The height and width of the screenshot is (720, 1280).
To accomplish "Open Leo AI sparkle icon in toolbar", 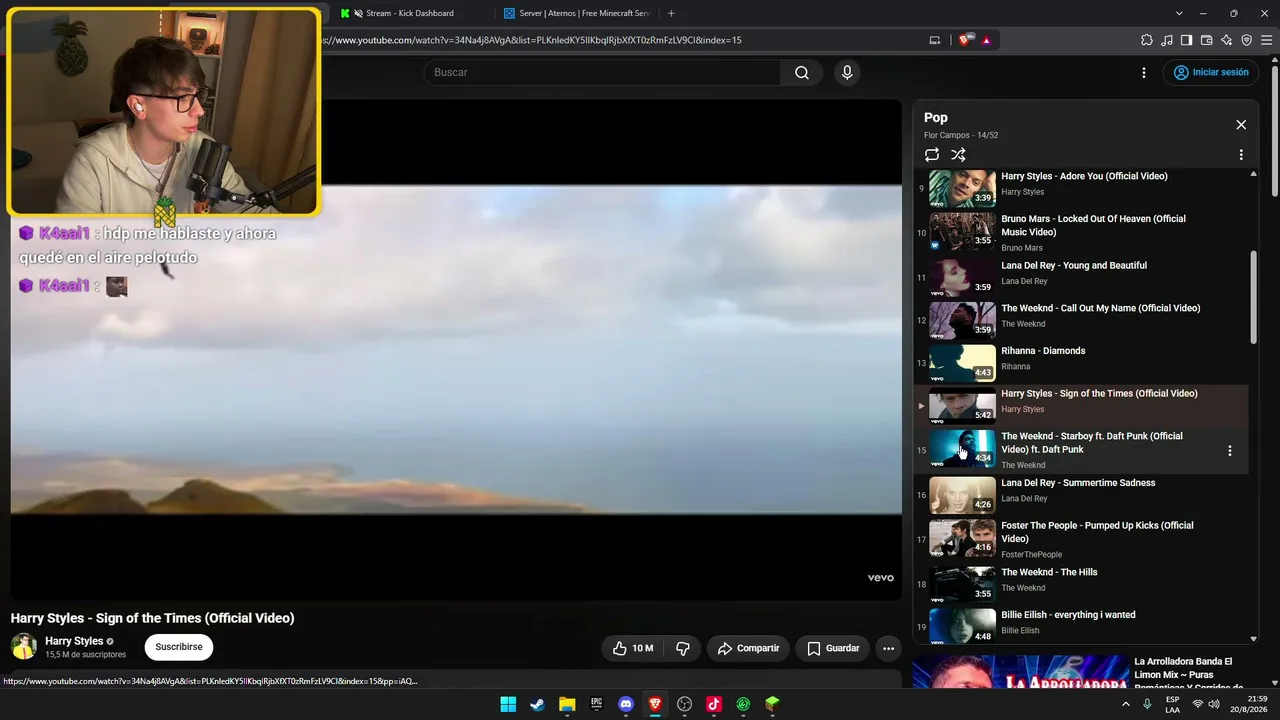I will [x=1226, y=40].
